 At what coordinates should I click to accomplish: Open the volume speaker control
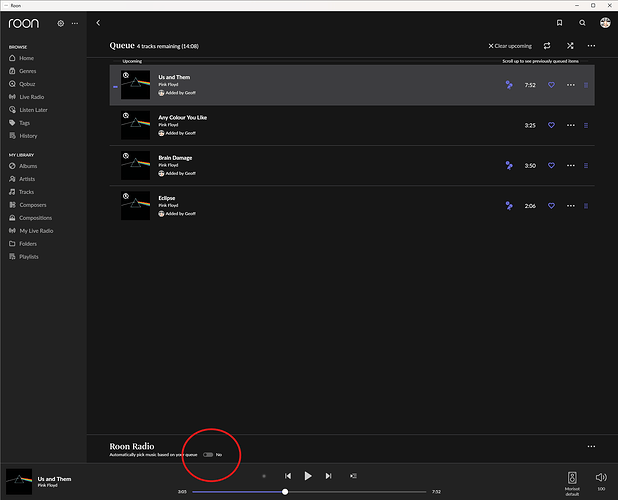pos(601,478)
